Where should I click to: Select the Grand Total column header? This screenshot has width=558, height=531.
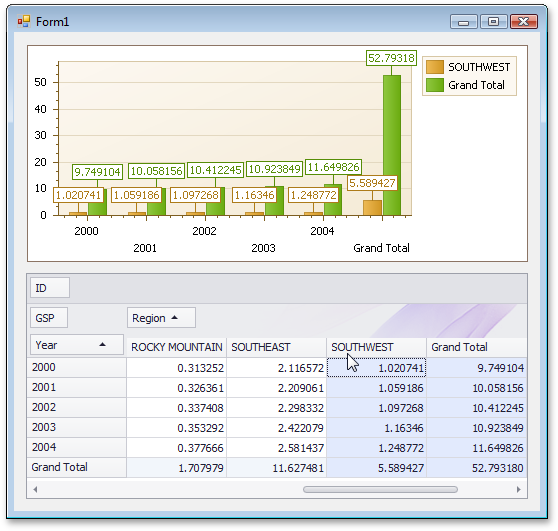pyautogui.click(x=477, y=347)
